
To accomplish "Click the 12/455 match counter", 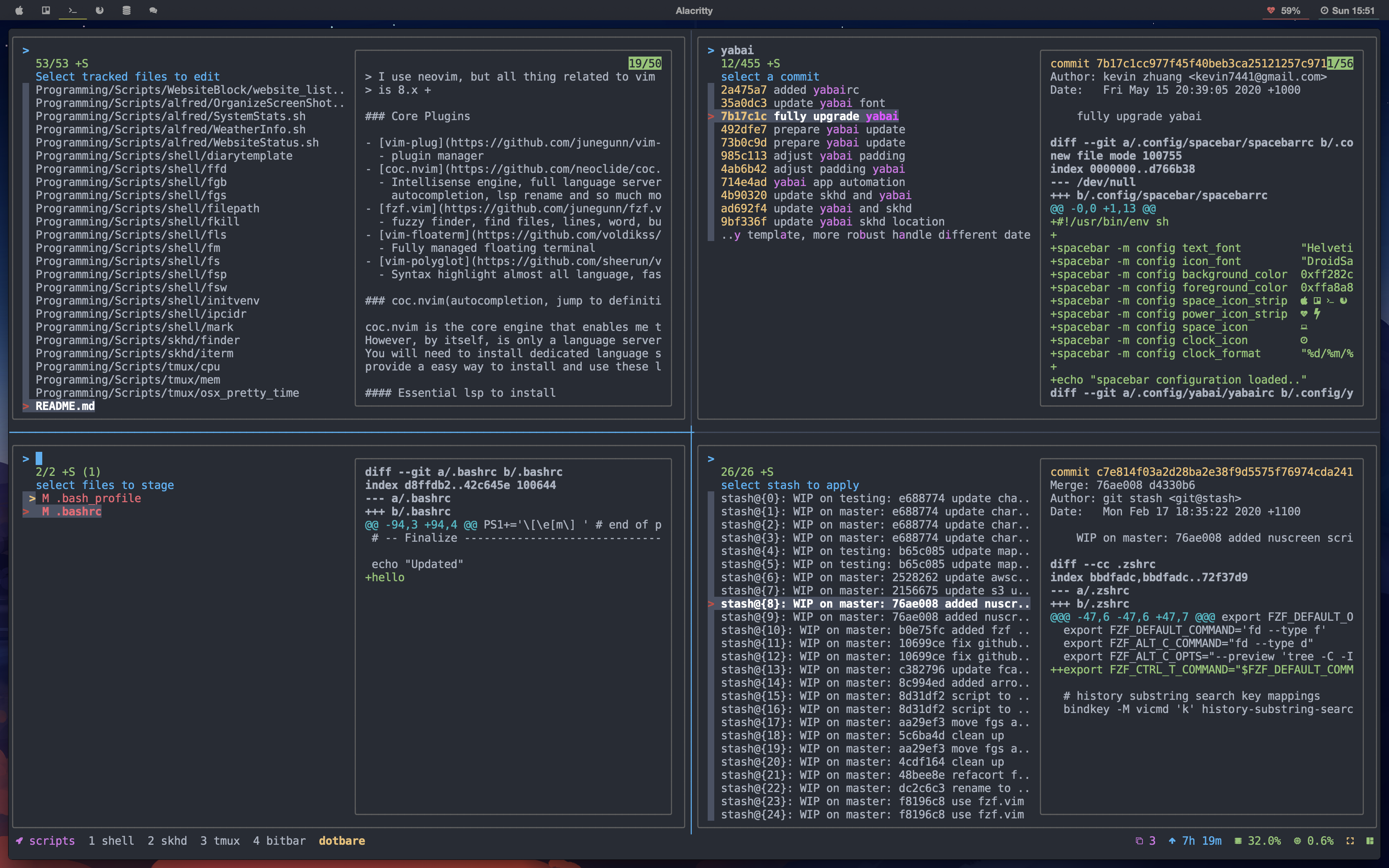I will (750, 63).
